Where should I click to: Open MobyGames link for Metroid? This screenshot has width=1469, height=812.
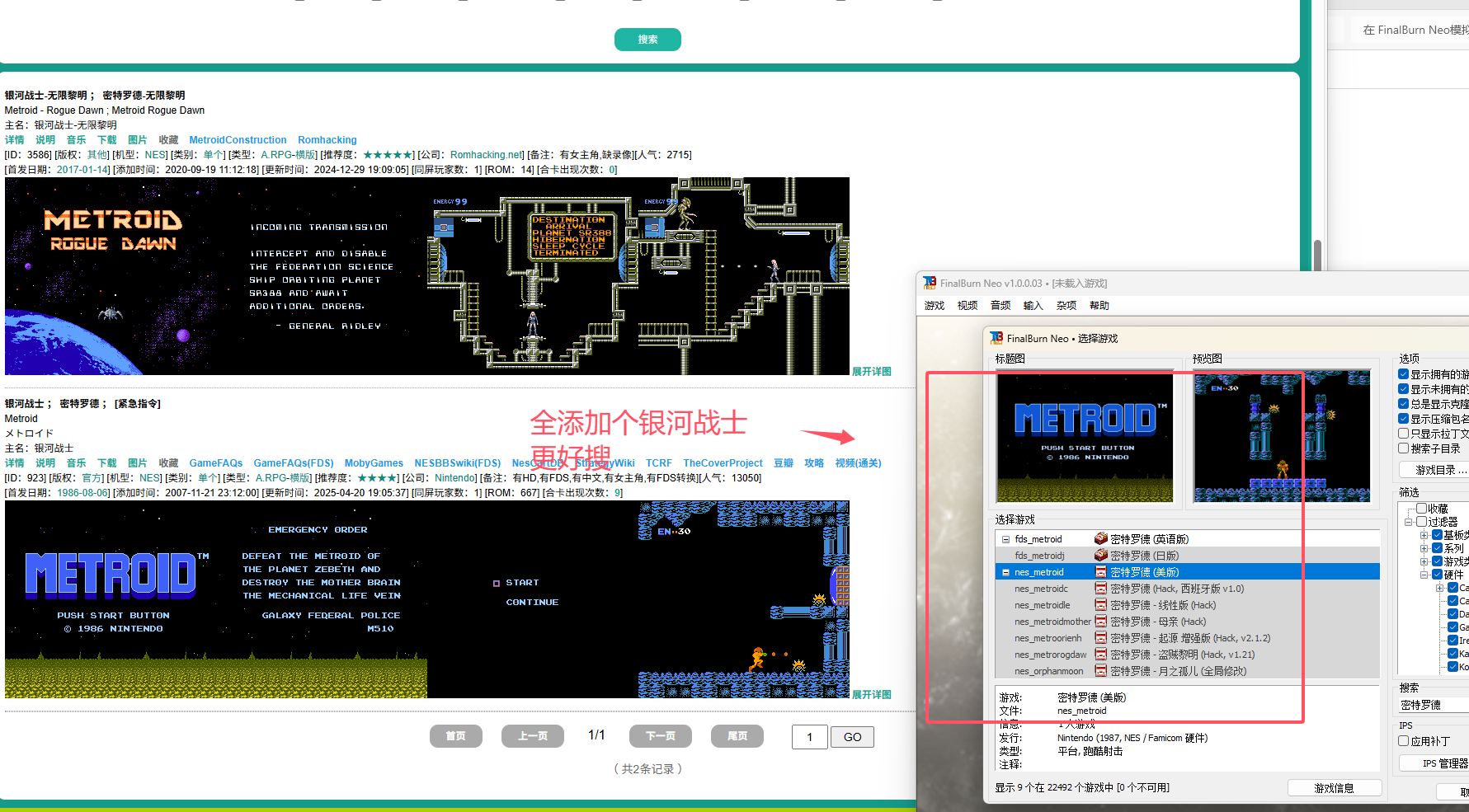[374, 463]
